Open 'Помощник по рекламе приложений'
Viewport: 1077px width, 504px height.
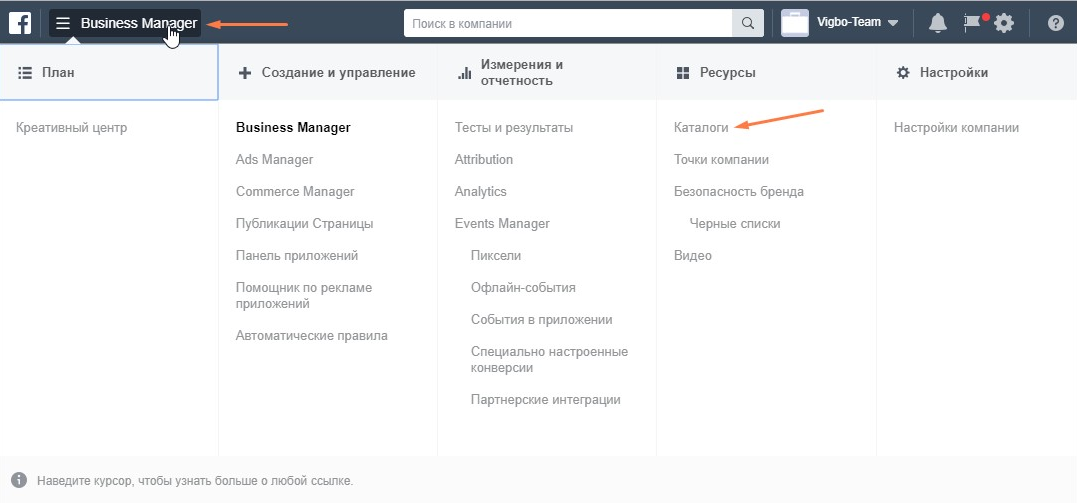coord(304,295)
